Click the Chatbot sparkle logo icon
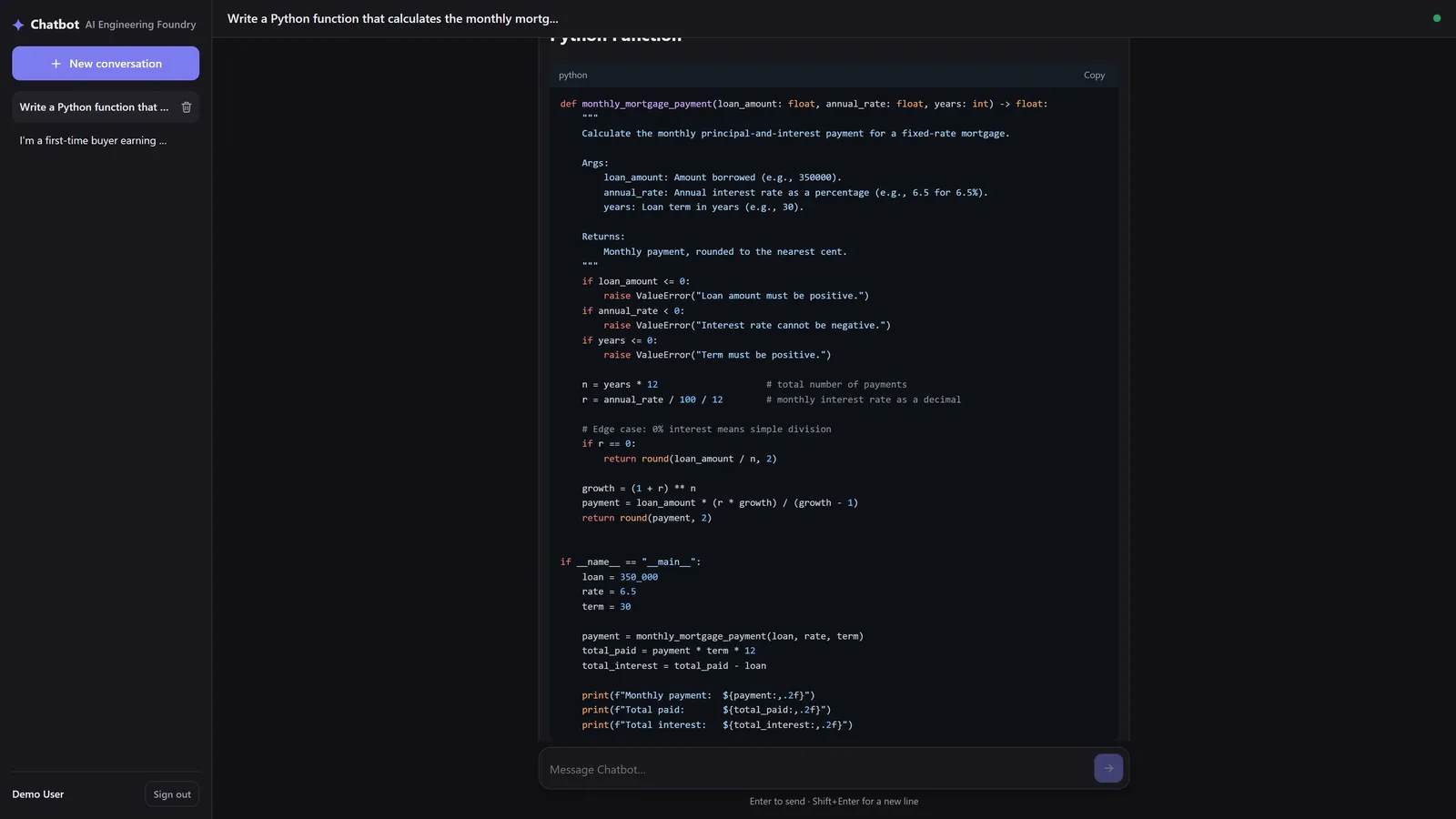 [x=18, y=25]
